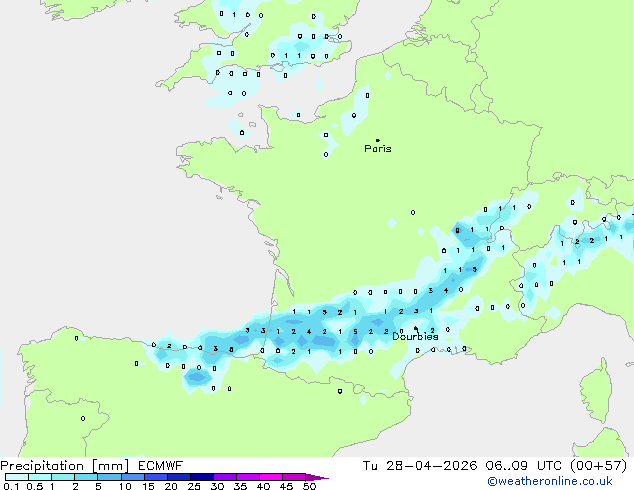634x490 pixels.
Task: Select the magenta 40–45 mm legend swatch
Action: point(271,477)
